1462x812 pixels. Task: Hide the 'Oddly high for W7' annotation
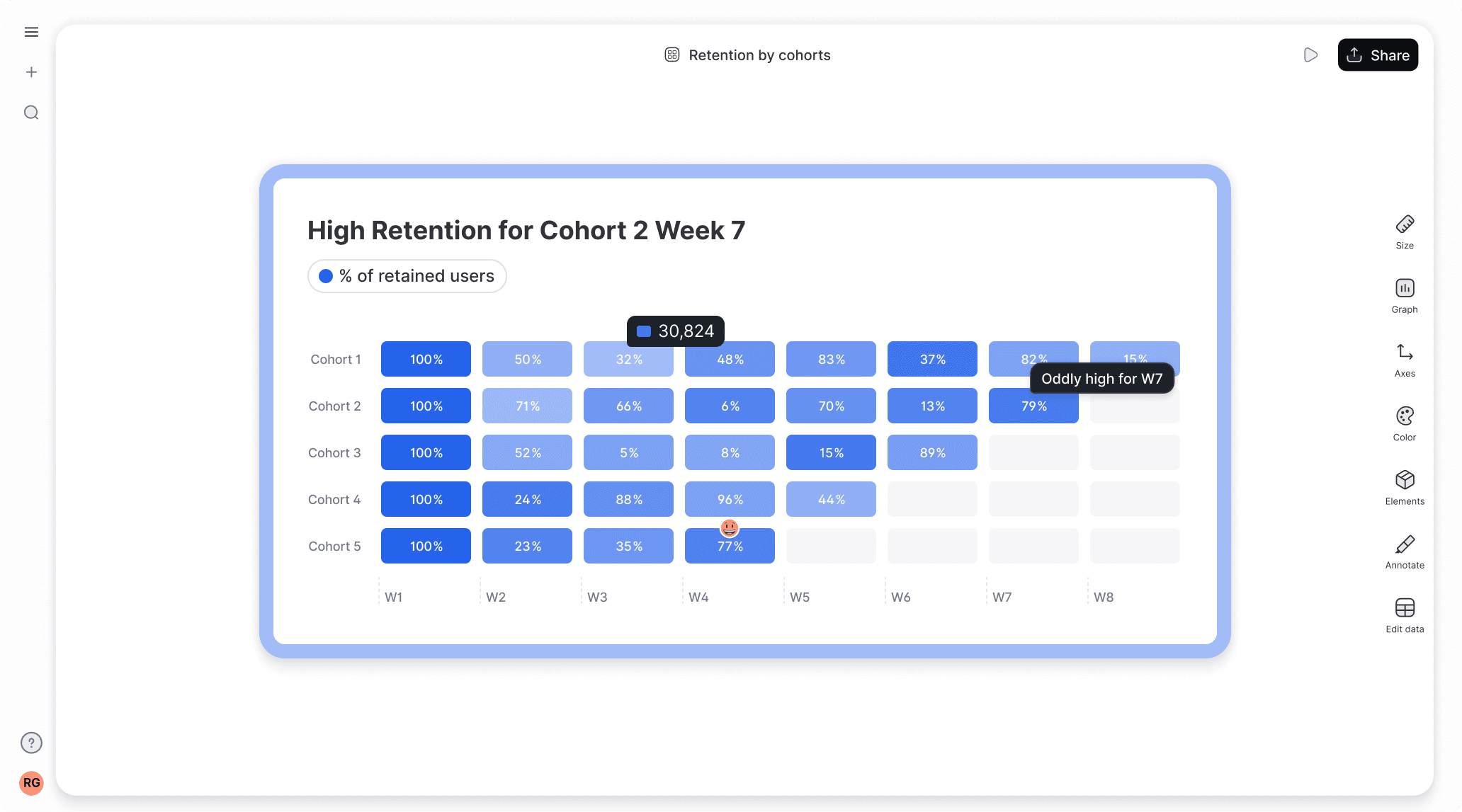tap(1101, 378)
